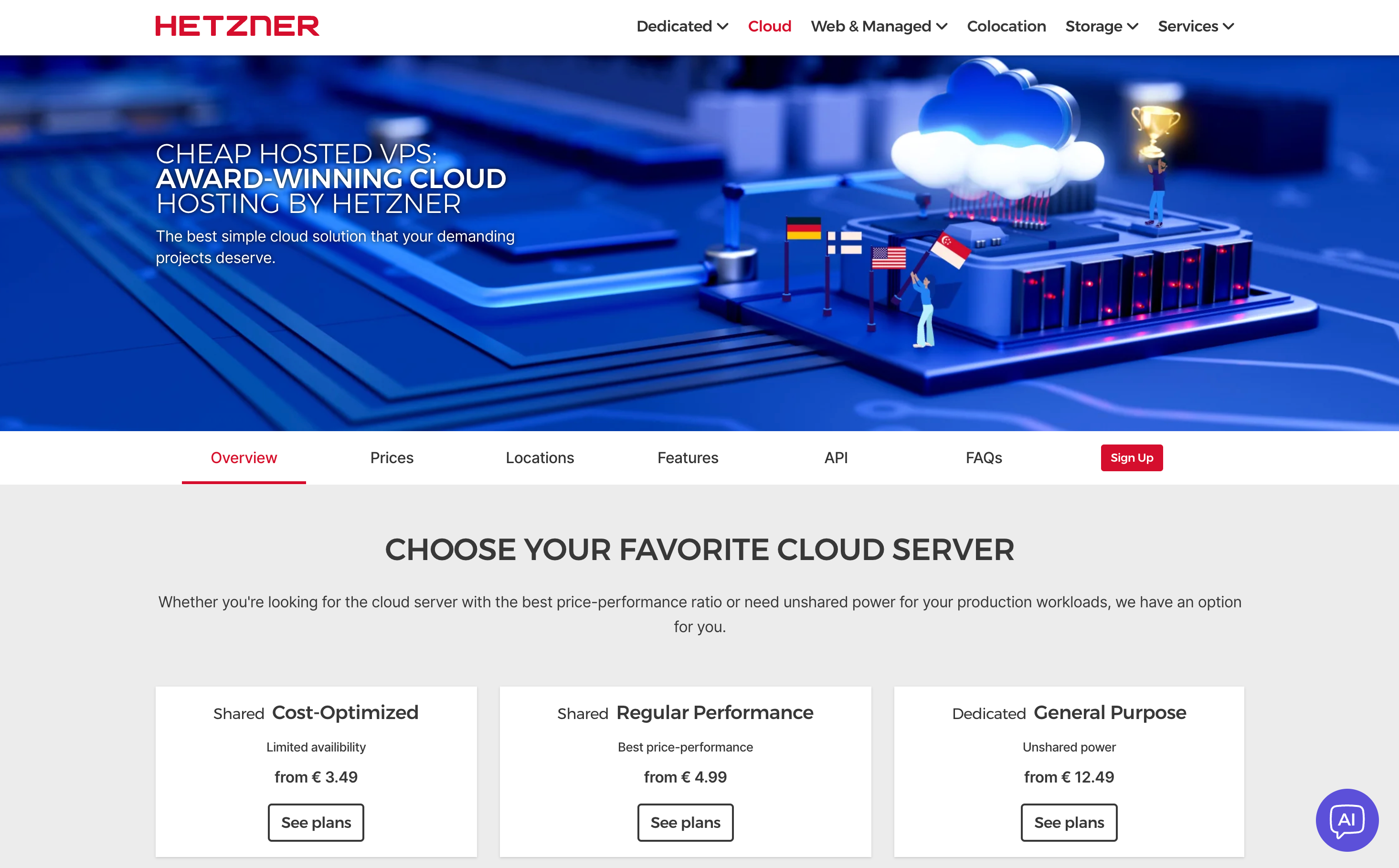Switch to the Overview tab
This screenshot has width=1399, height=868.
pyautogui.click(x=244, y=457)
